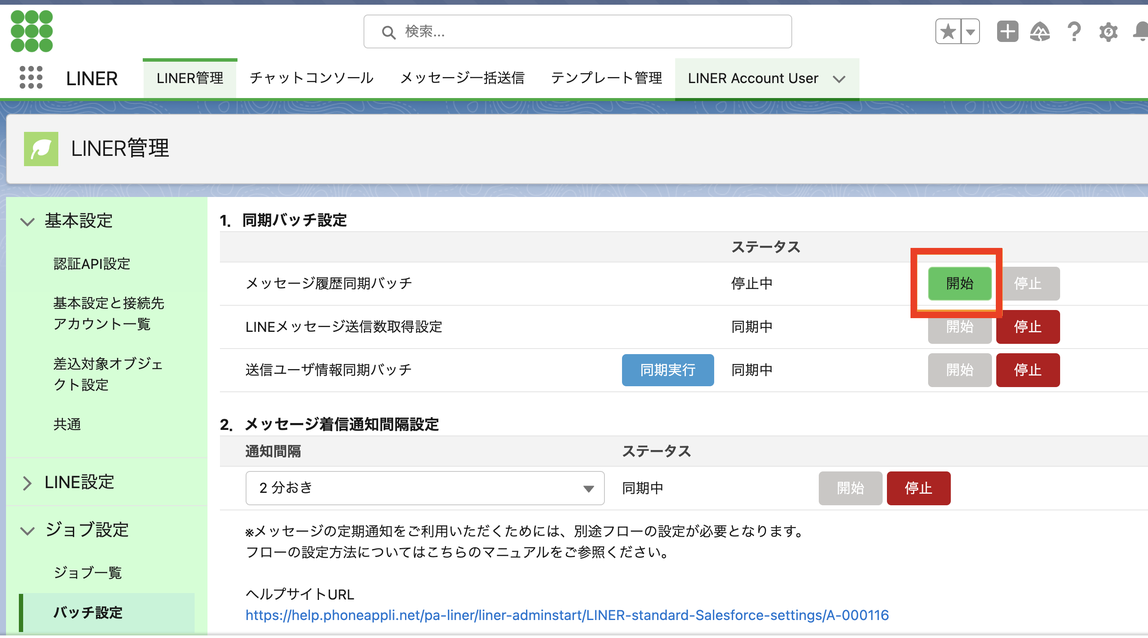Stop the LINEメッセージ送信数取得設定 batch

pos(1027,327)
